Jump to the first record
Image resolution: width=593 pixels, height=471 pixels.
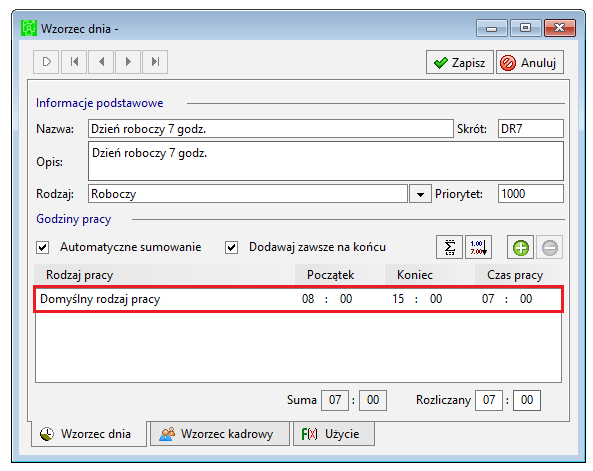pos(74,62)
